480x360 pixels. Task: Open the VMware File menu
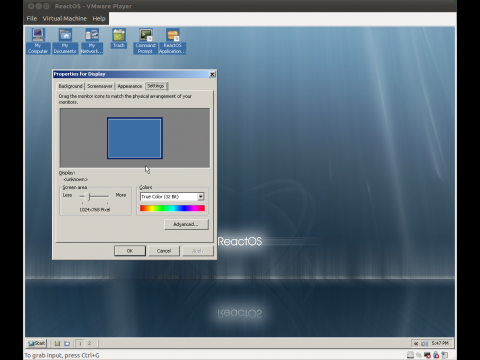point(32,19)
